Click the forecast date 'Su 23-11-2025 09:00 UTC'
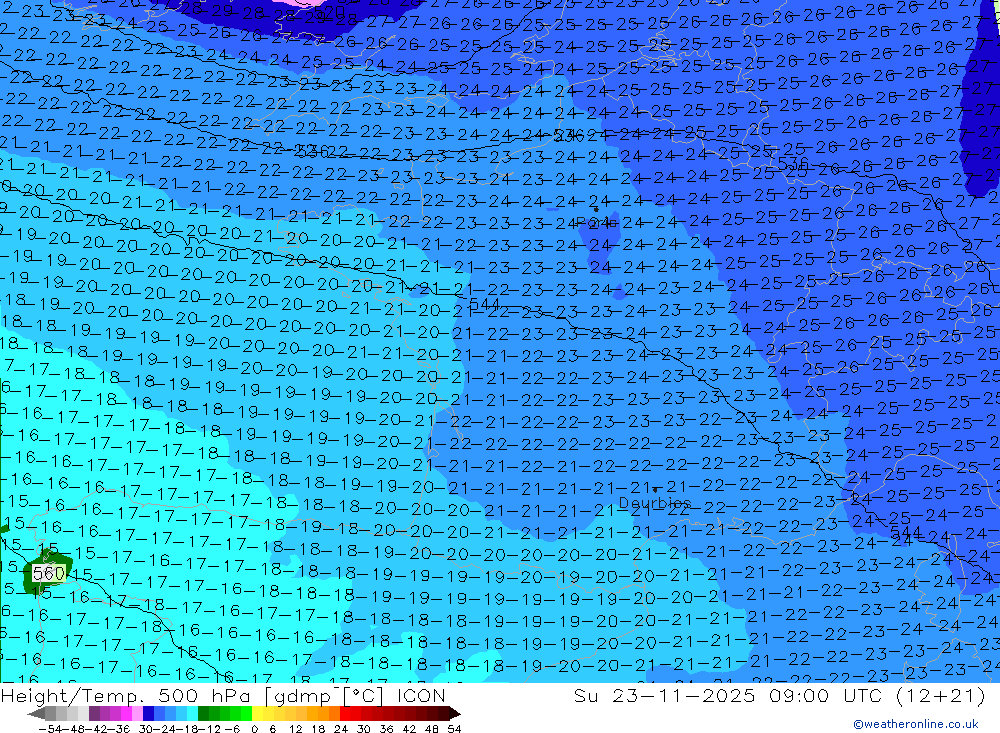 pyautogui.click(x=728, y=695)
